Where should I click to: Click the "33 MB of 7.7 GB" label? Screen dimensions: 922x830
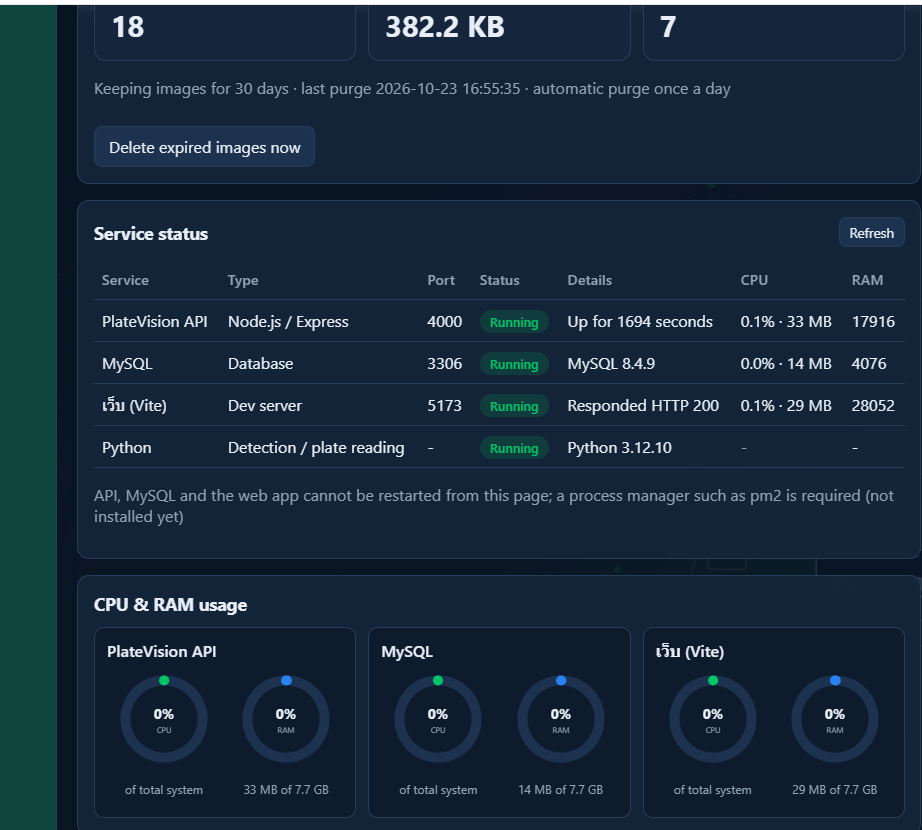tap(286, 789)
